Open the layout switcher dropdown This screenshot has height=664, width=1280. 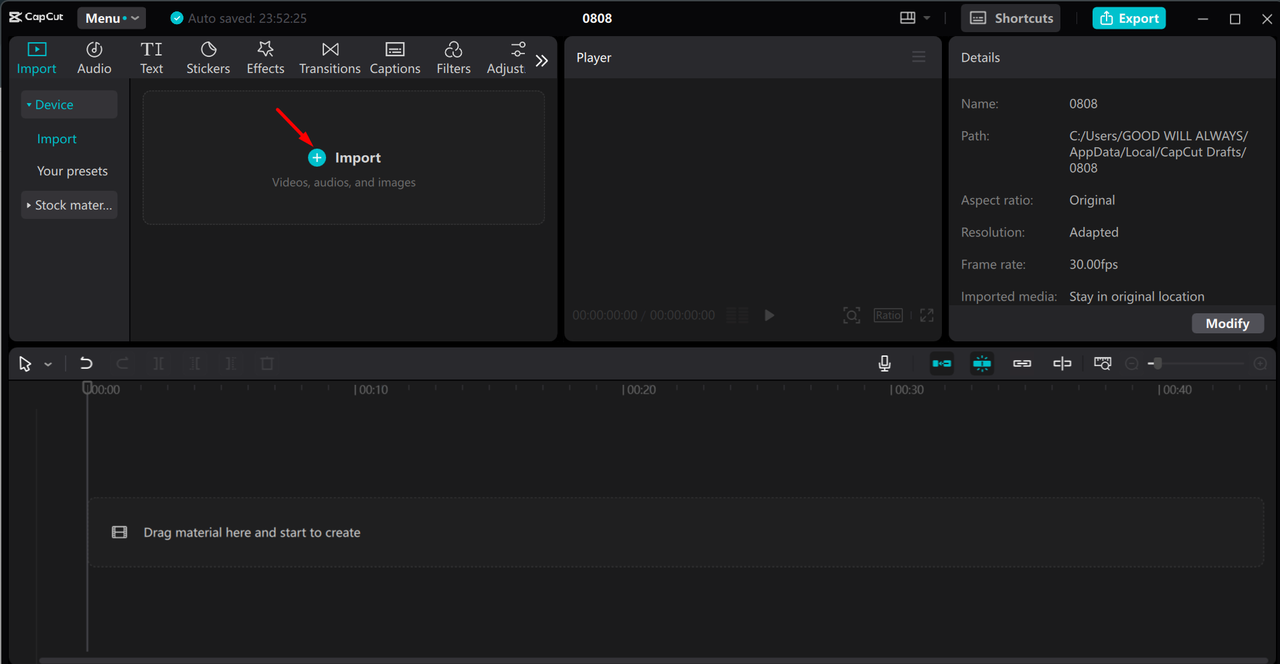(x=915, y=18)
